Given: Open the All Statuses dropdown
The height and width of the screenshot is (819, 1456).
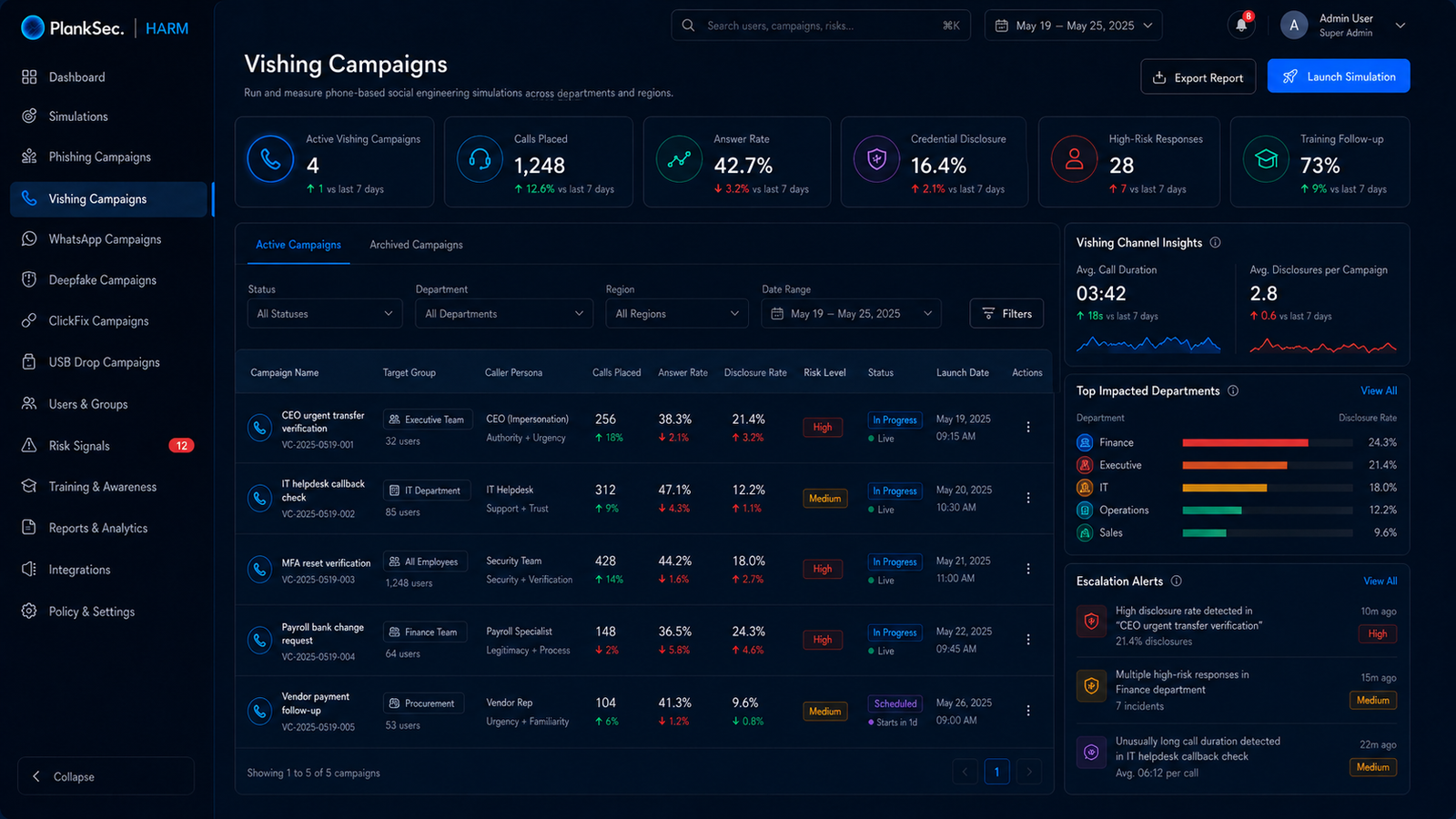Looking at the screenshot, I should click(x=325, y=314).
